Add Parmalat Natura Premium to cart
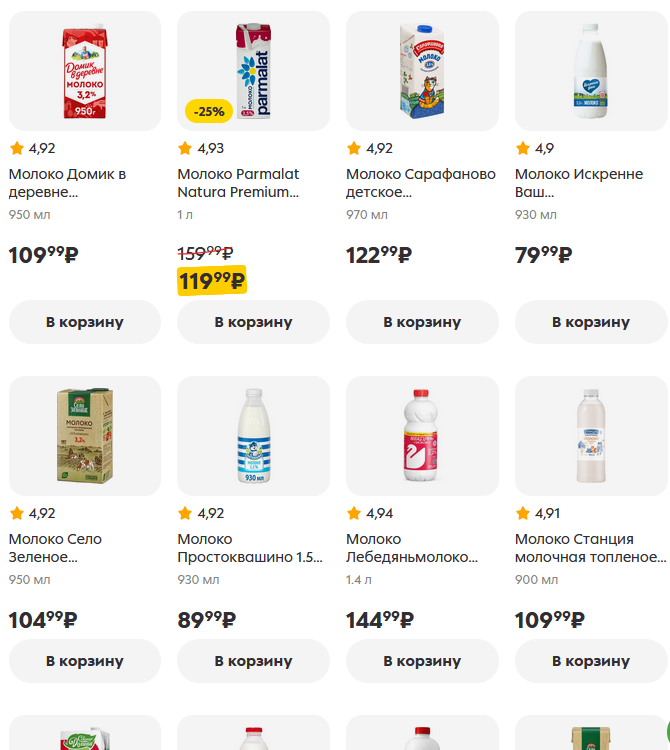 tap(253, 322)
